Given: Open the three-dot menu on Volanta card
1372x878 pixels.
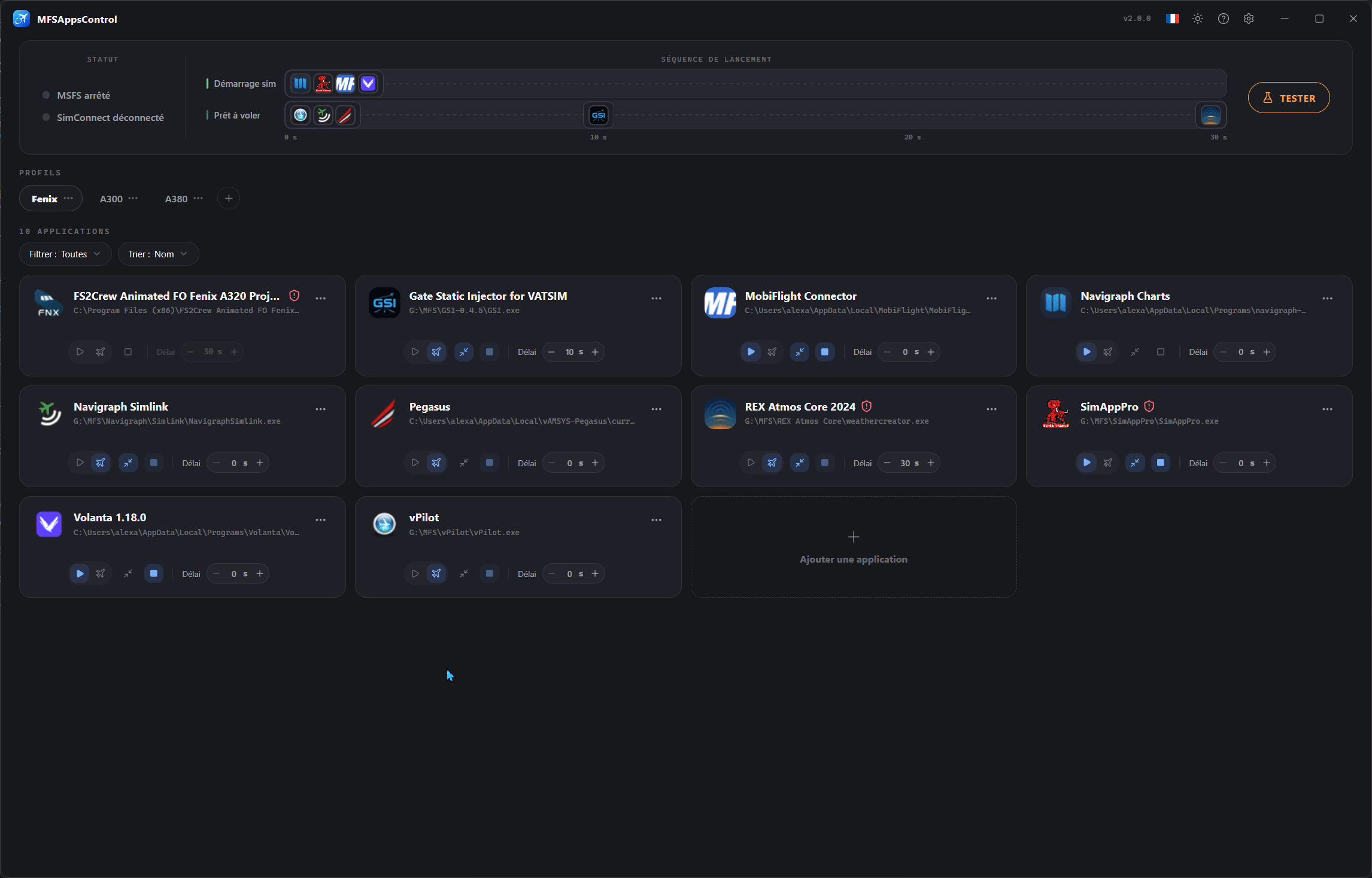Looking at the screenshot, I should tap(321, 519).
